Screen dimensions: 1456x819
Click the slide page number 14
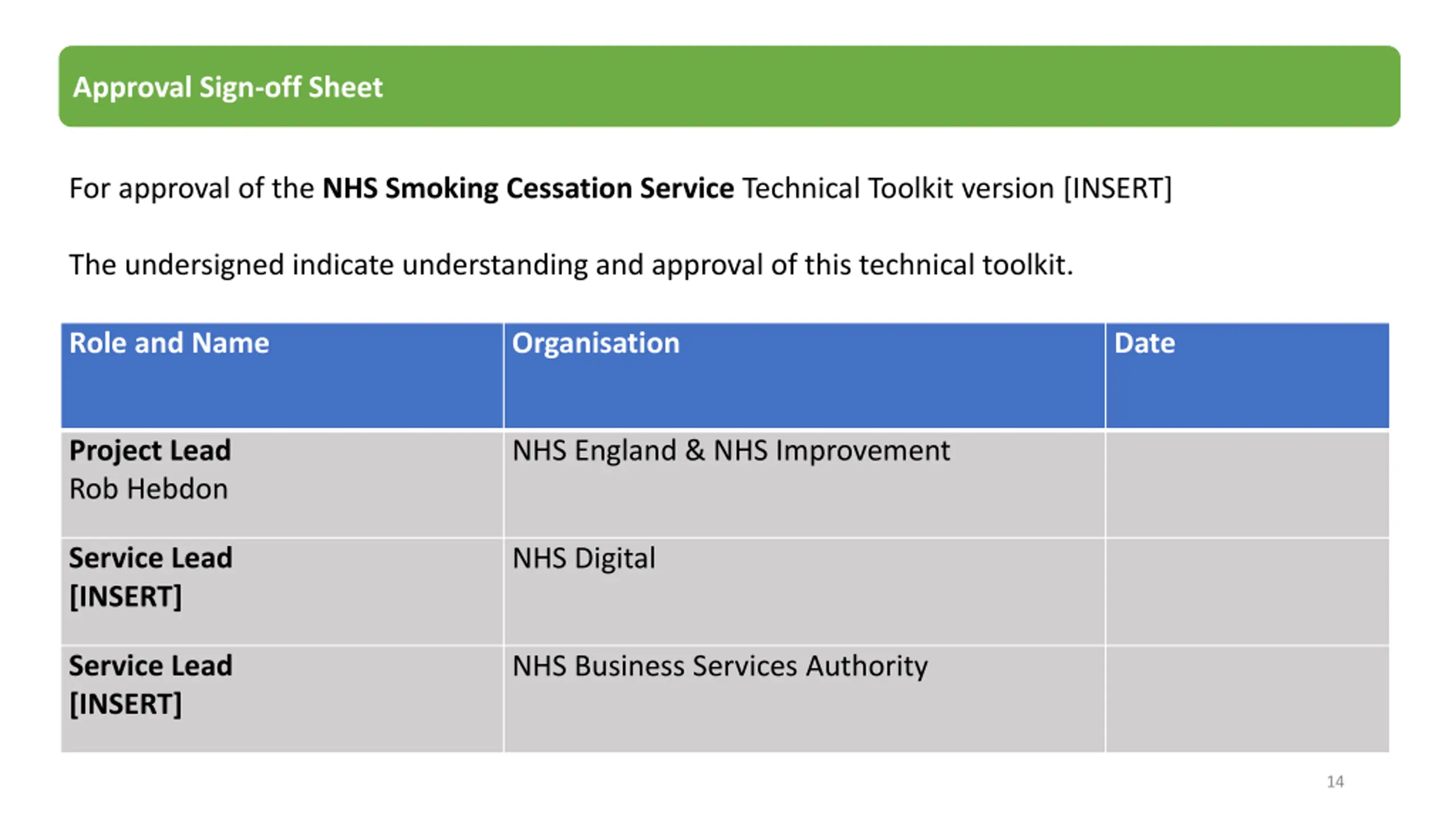tap(1335, 782)
